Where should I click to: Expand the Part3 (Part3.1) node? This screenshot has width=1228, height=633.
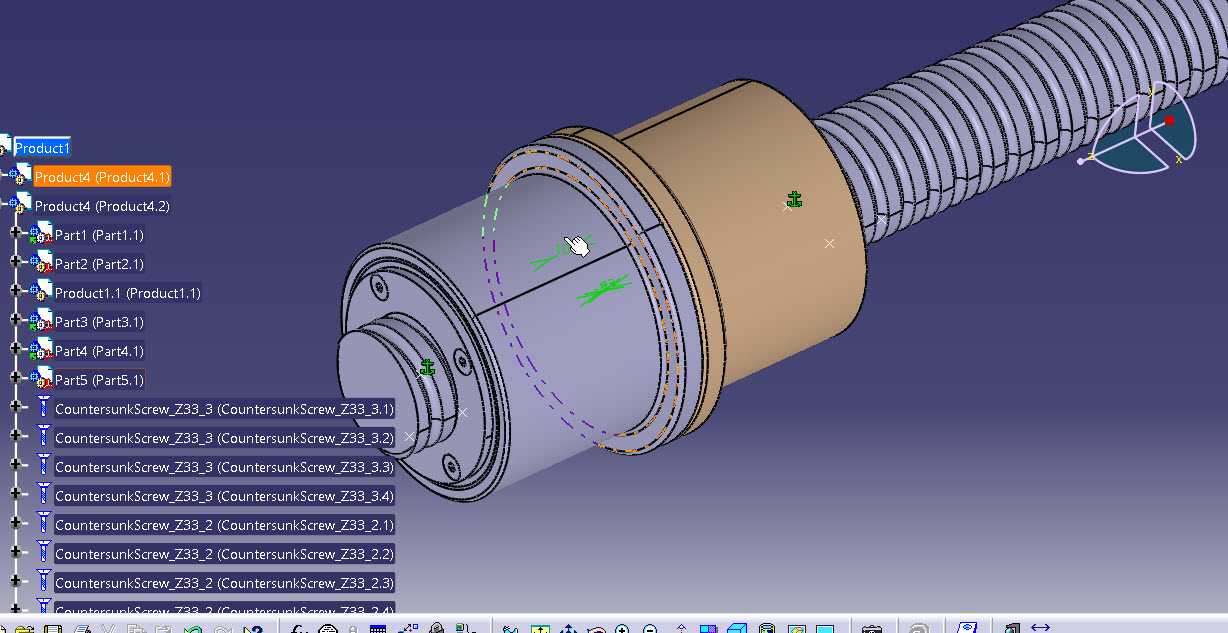click(x=15, y=320)
